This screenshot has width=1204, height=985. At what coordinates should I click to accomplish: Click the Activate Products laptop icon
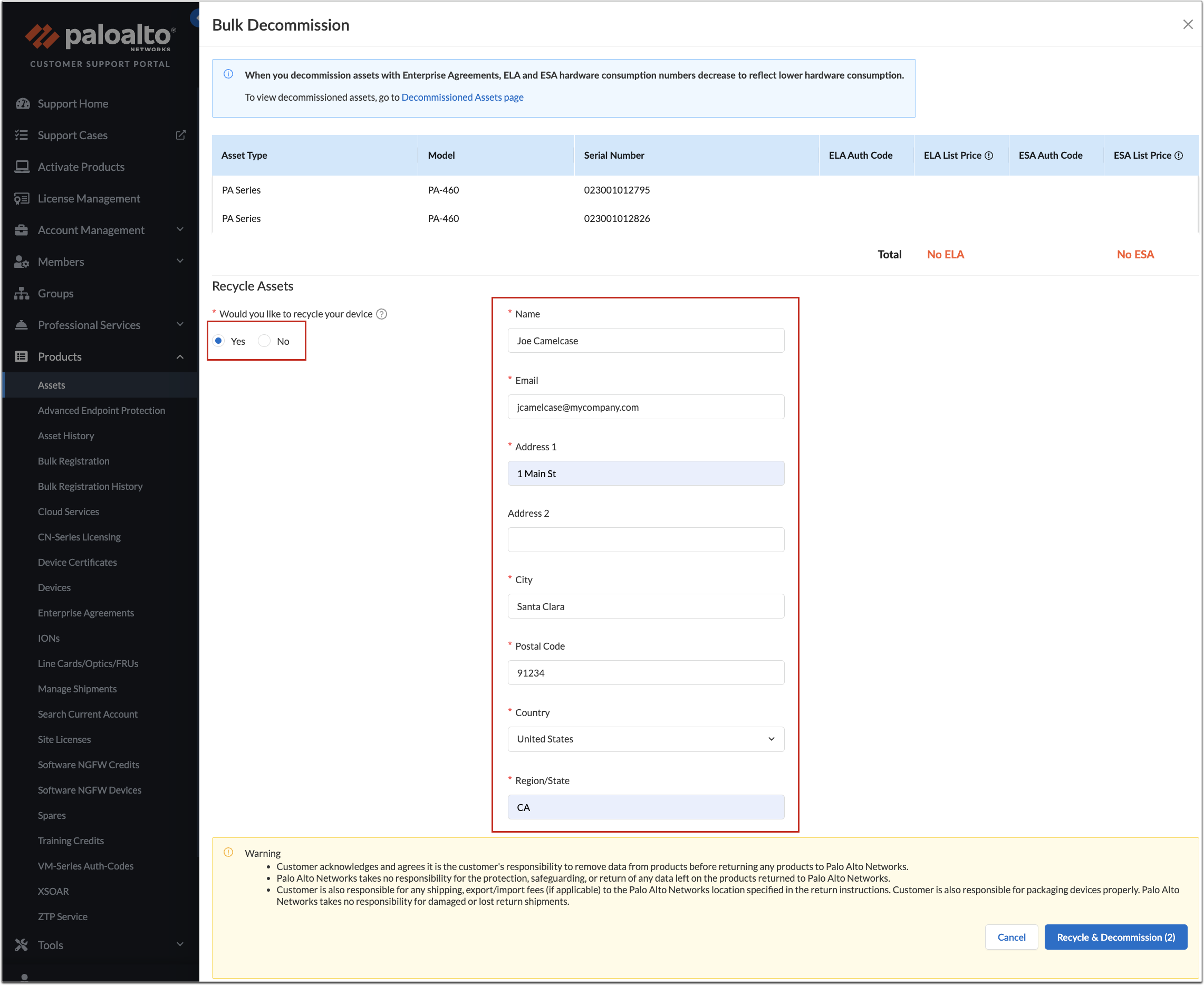(x=22, y=167)
